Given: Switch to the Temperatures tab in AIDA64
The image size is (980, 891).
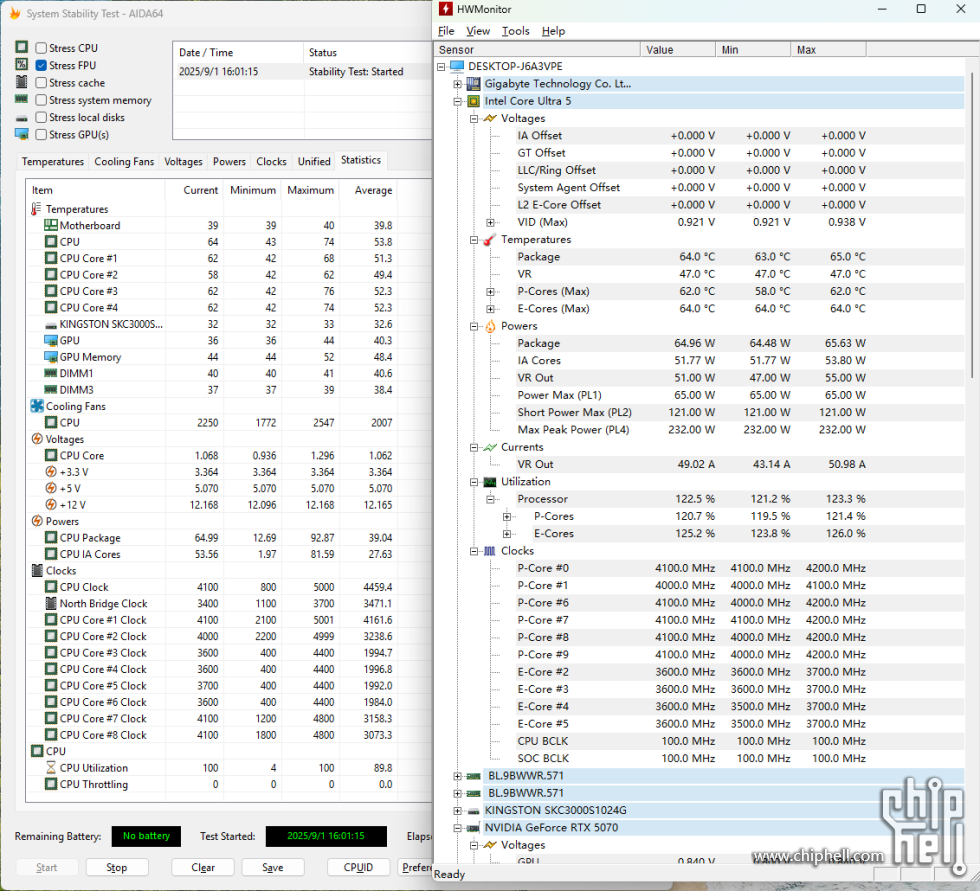Looking at the screenshot, I should pos(52,161).
